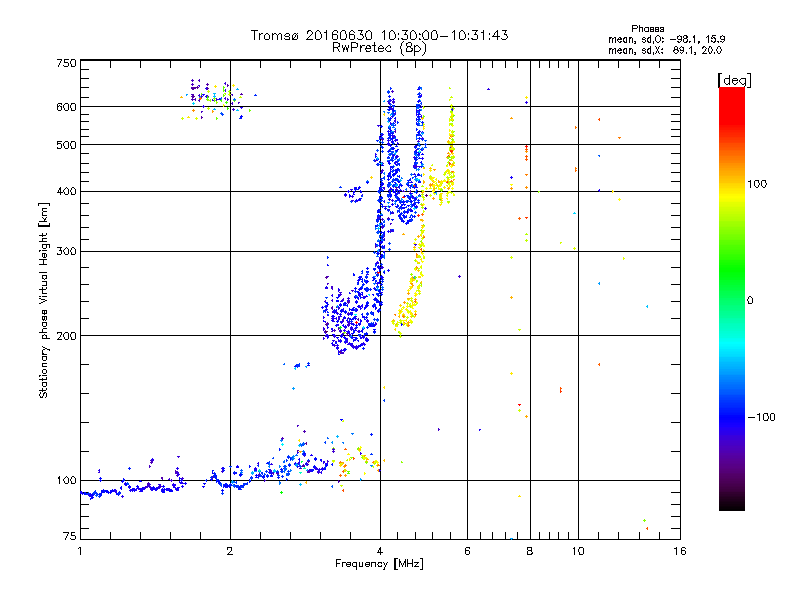The height and width of the screenshot is (600, 800).
Task: Click the 'Frequency [MHz]' axis title
Action: click(379, 564)
